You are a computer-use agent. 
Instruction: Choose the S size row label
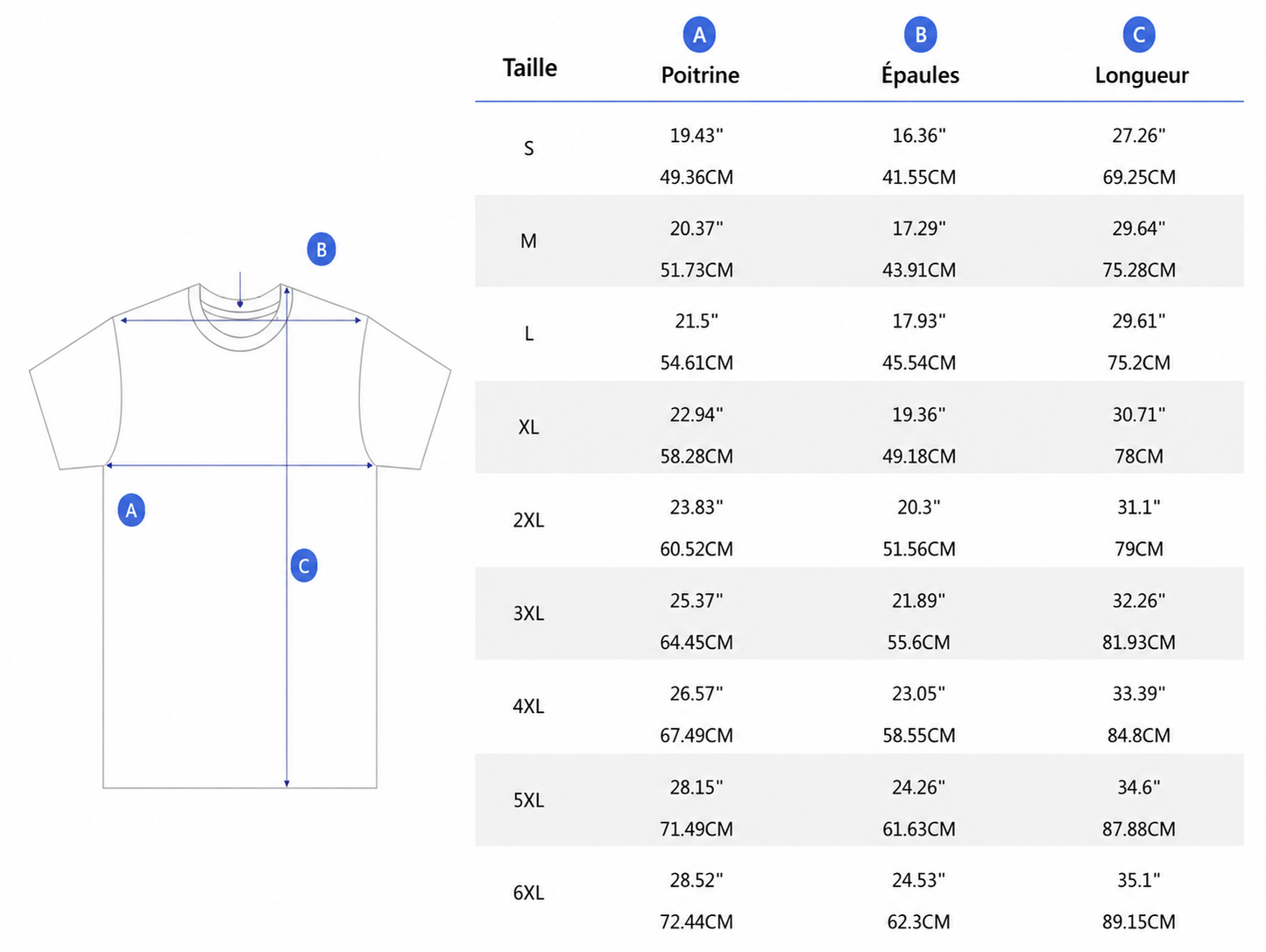(x=529, y=149)
